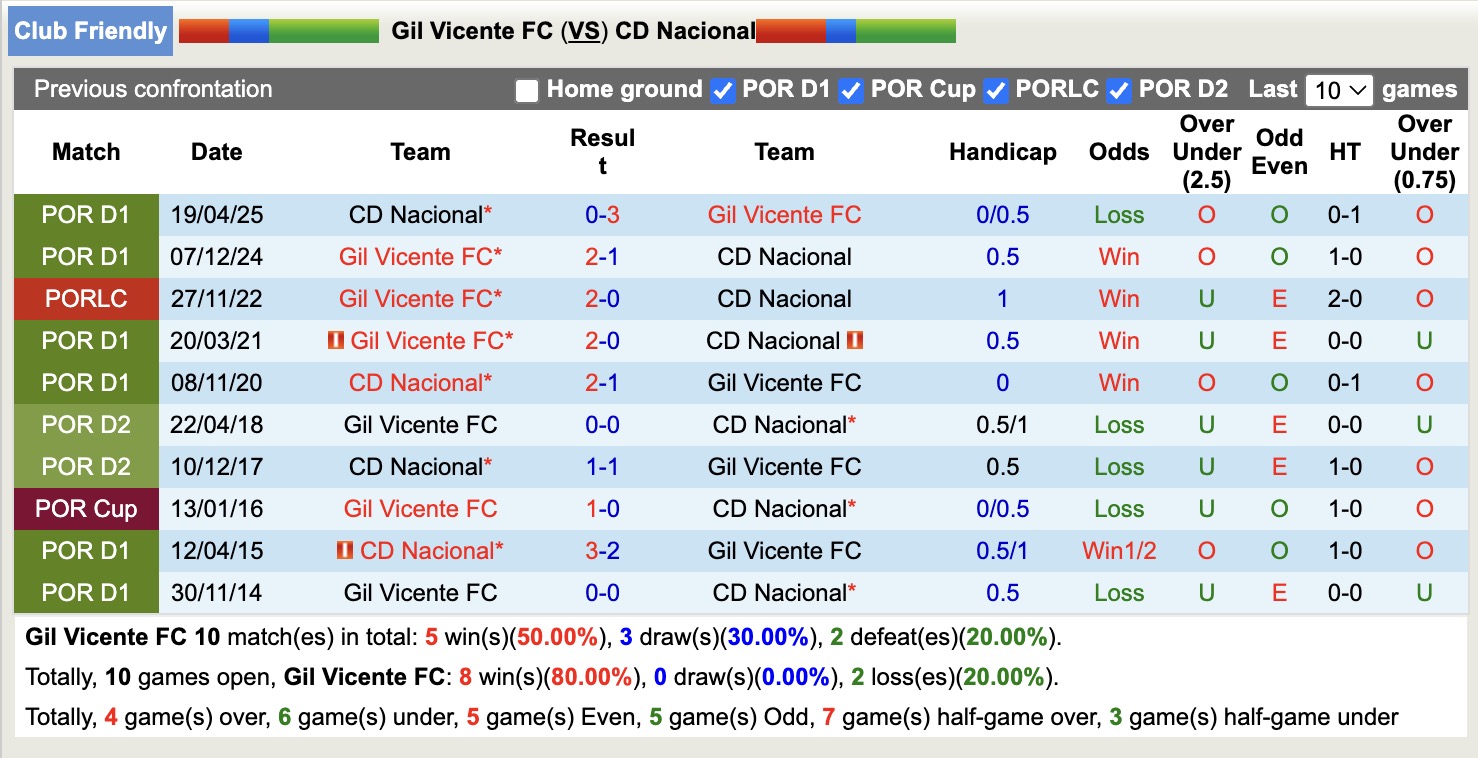1478x758 pixels.
Task: Uncheck the POR D2 filter
Action: (1120, 90)
